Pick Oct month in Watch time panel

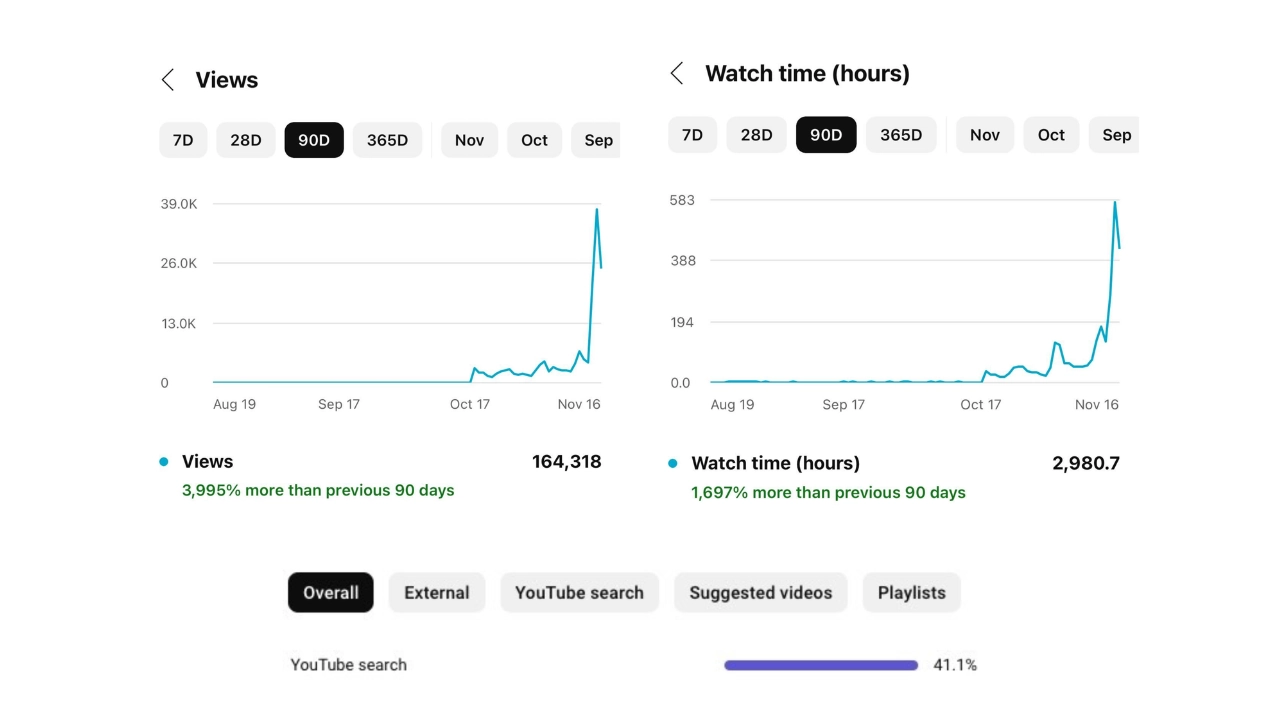[x=1051, y=135]
